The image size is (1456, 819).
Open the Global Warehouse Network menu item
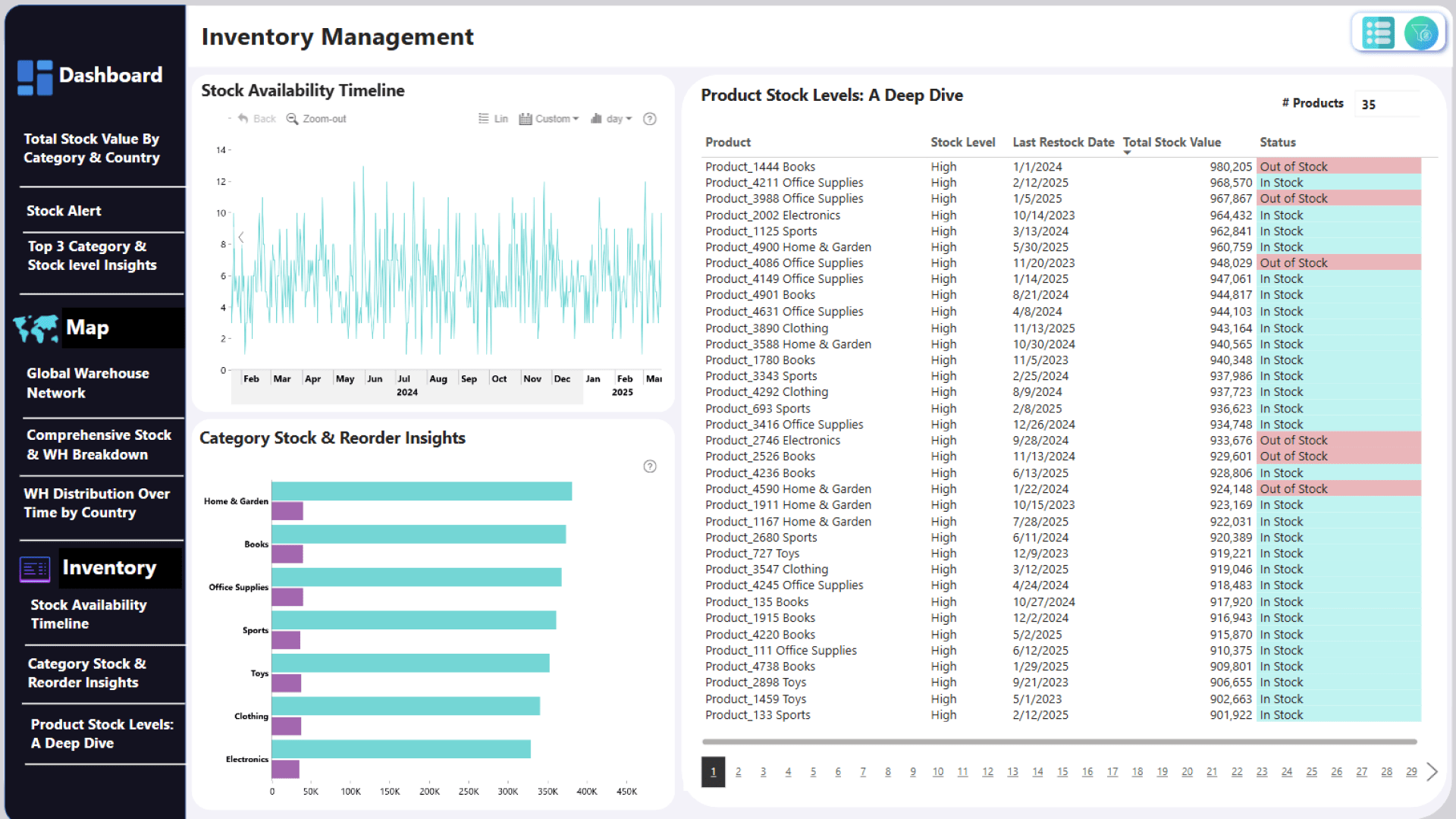coord(88,383)
